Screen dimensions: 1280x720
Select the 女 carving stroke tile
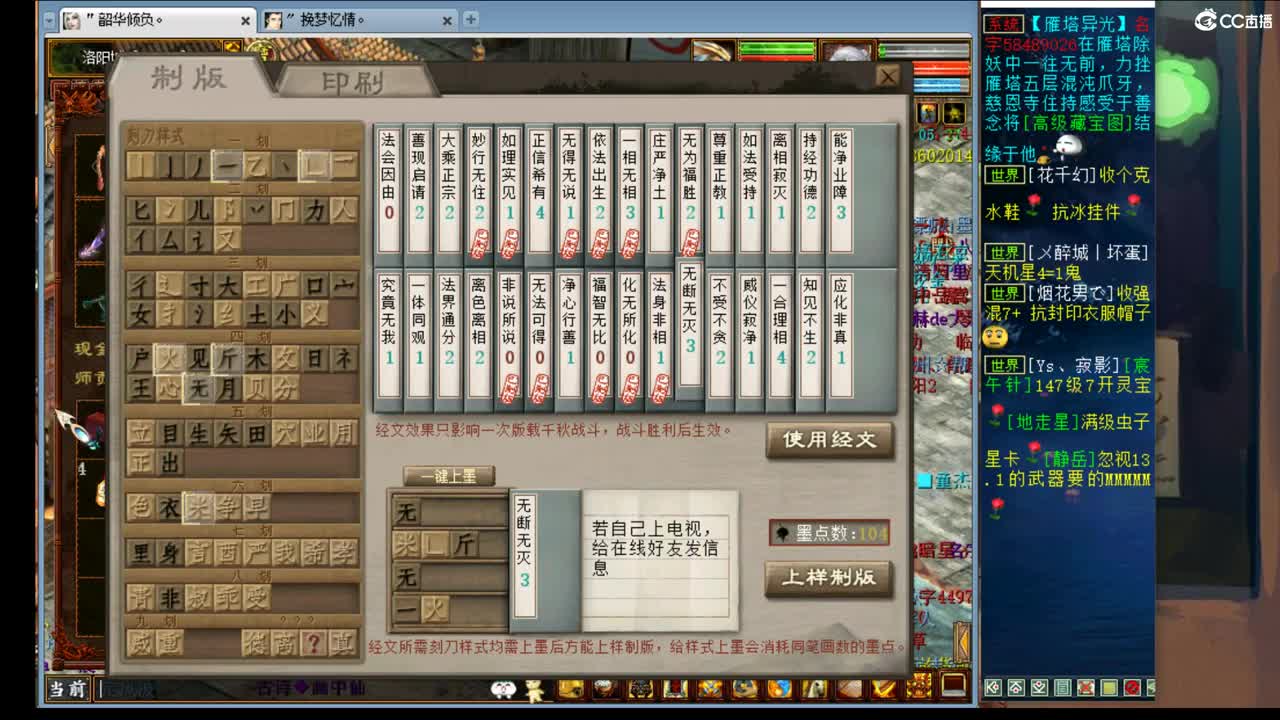141,314
